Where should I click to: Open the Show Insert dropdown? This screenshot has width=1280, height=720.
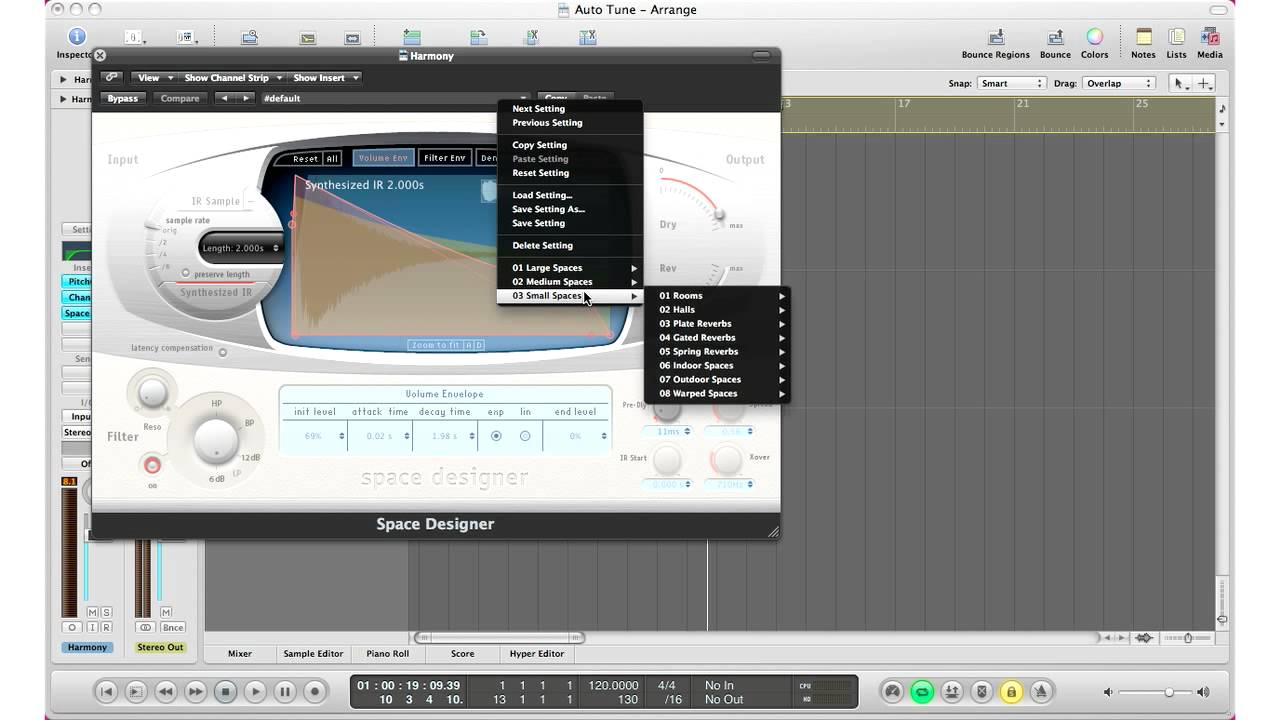(325, 77)
